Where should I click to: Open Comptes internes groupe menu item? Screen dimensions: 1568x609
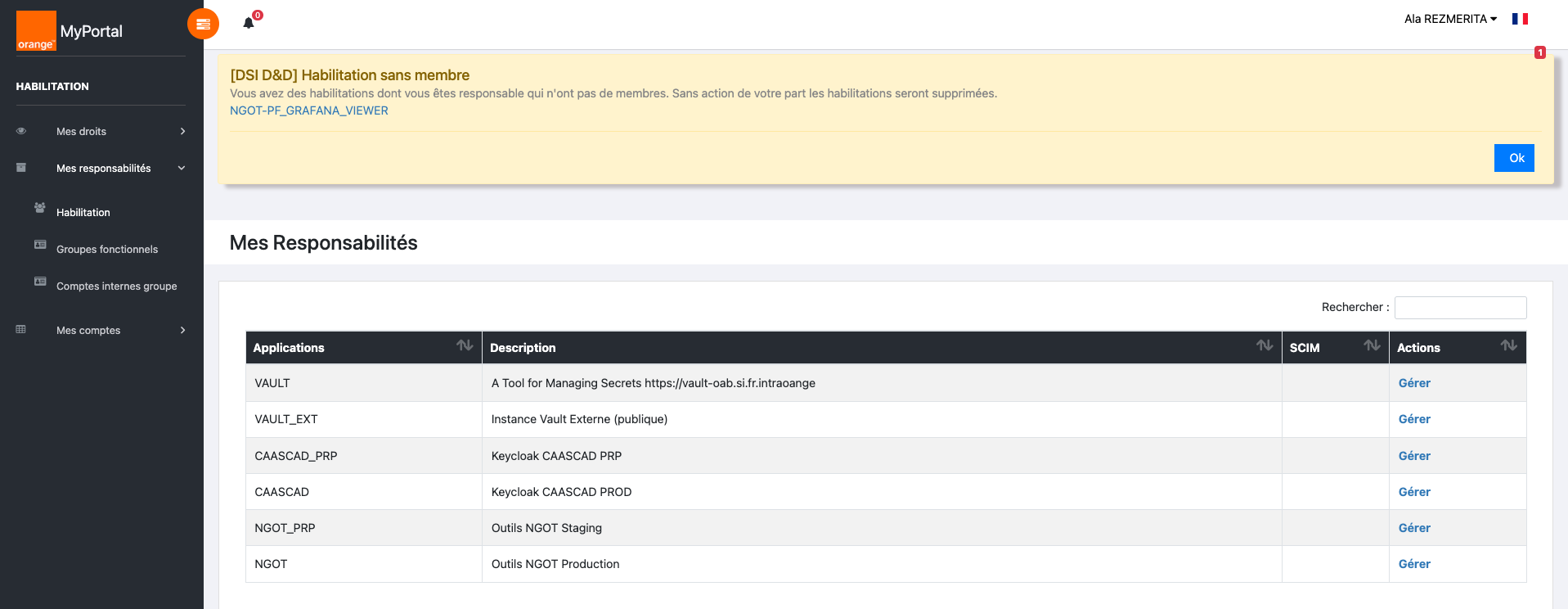coord(116,286)
